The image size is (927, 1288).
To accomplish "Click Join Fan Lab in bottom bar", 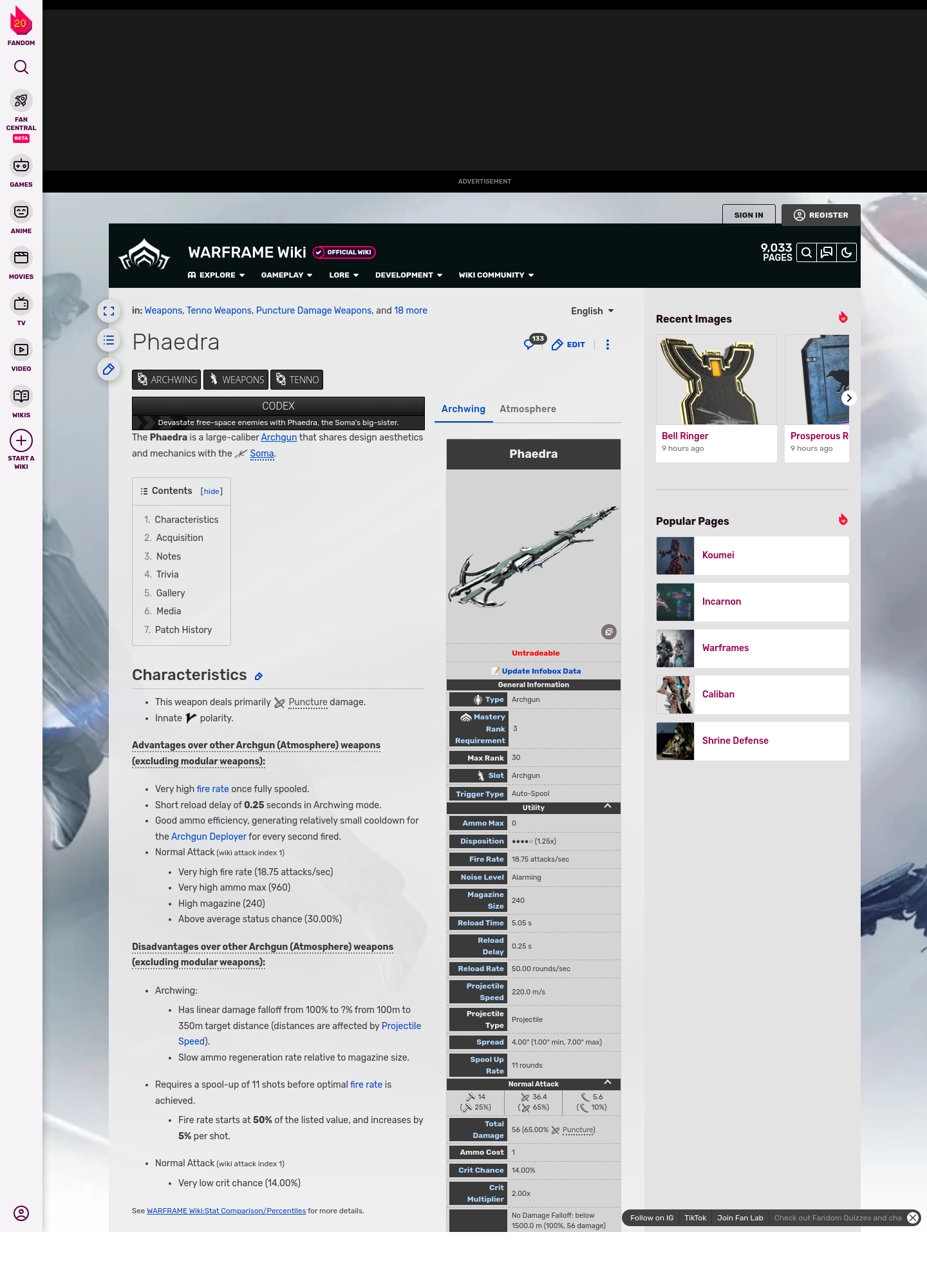I will tap(740, 1218).
